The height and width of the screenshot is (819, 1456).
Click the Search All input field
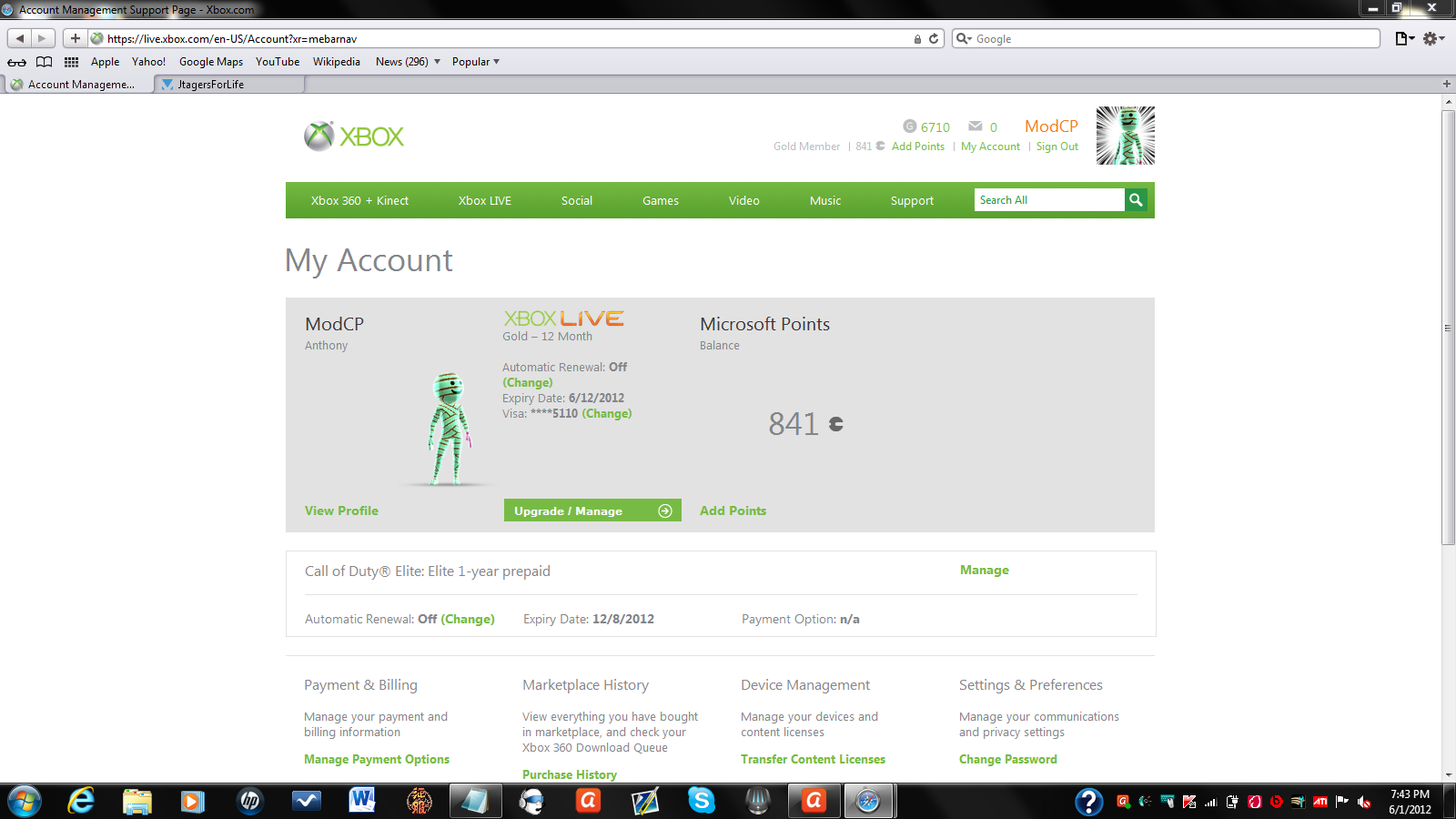point(1049,200)
